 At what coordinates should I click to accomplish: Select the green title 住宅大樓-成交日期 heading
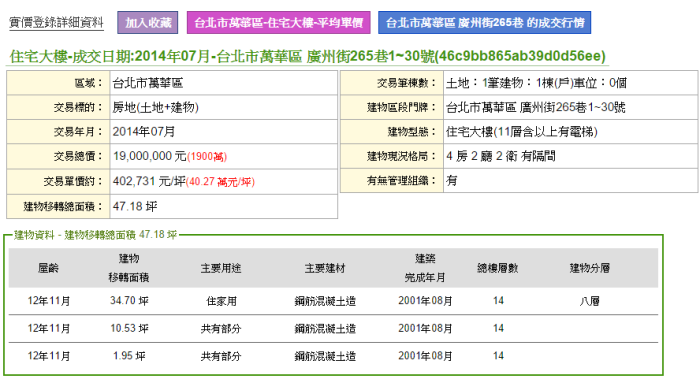click(x=308, y=56)
